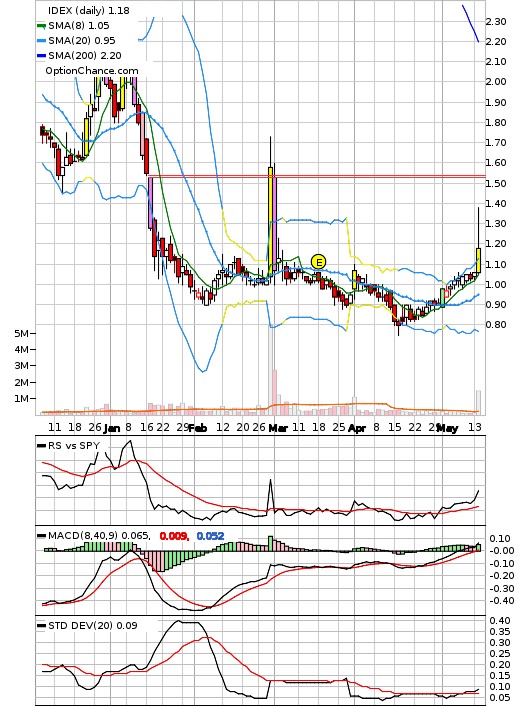The image size is (526, 706).
Task: Click the blue MACD value 0.052
Action: (210, 536)
